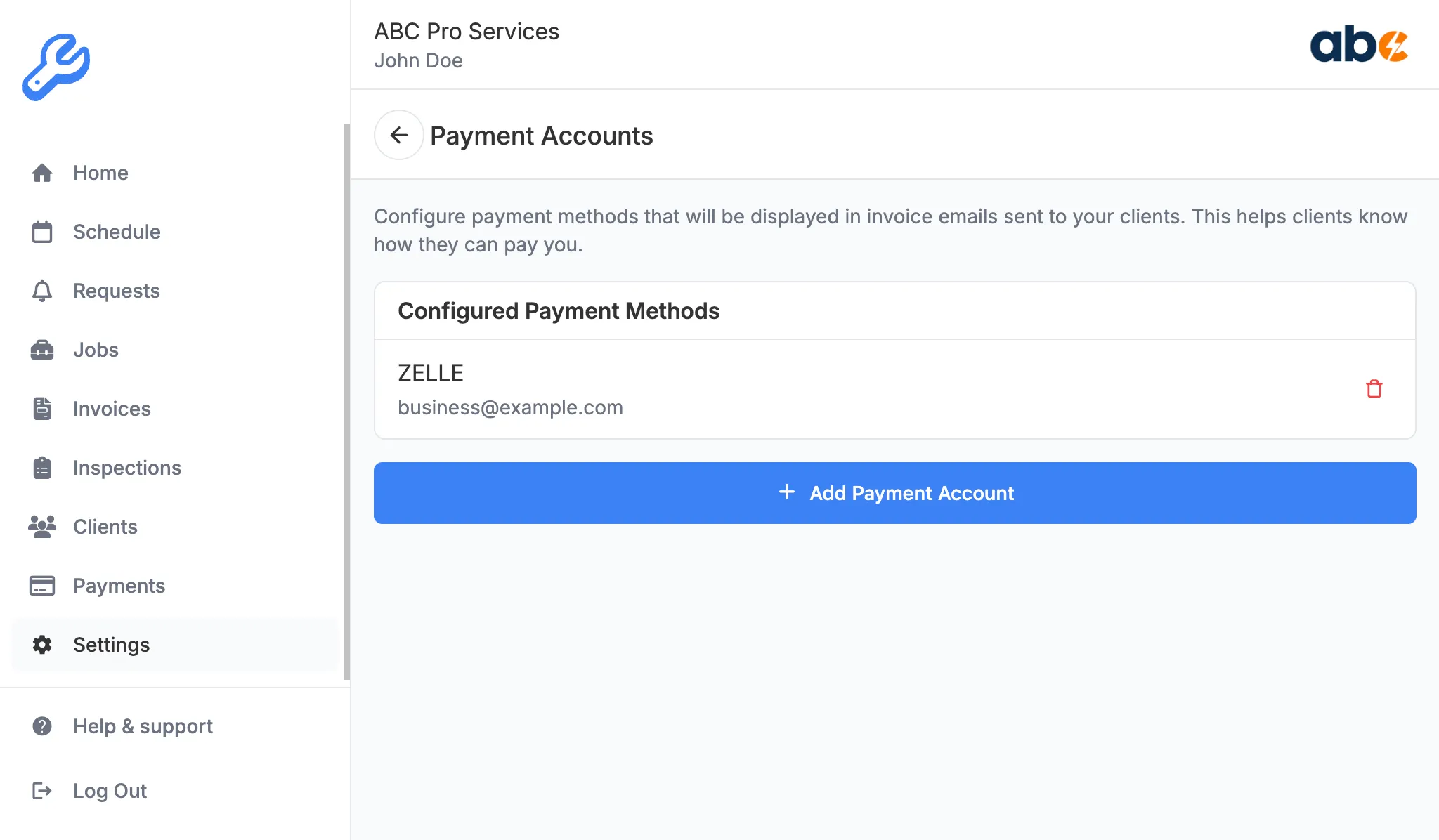The width and height of the screenshot is (1439, 840).
Task: Select the Schedule calendar icon
Action: click(42, 232)
